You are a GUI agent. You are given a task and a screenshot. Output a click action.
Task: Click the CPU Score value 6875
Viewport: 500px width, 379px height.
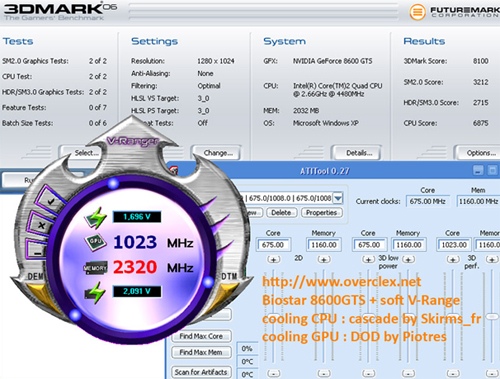(480, 123)
